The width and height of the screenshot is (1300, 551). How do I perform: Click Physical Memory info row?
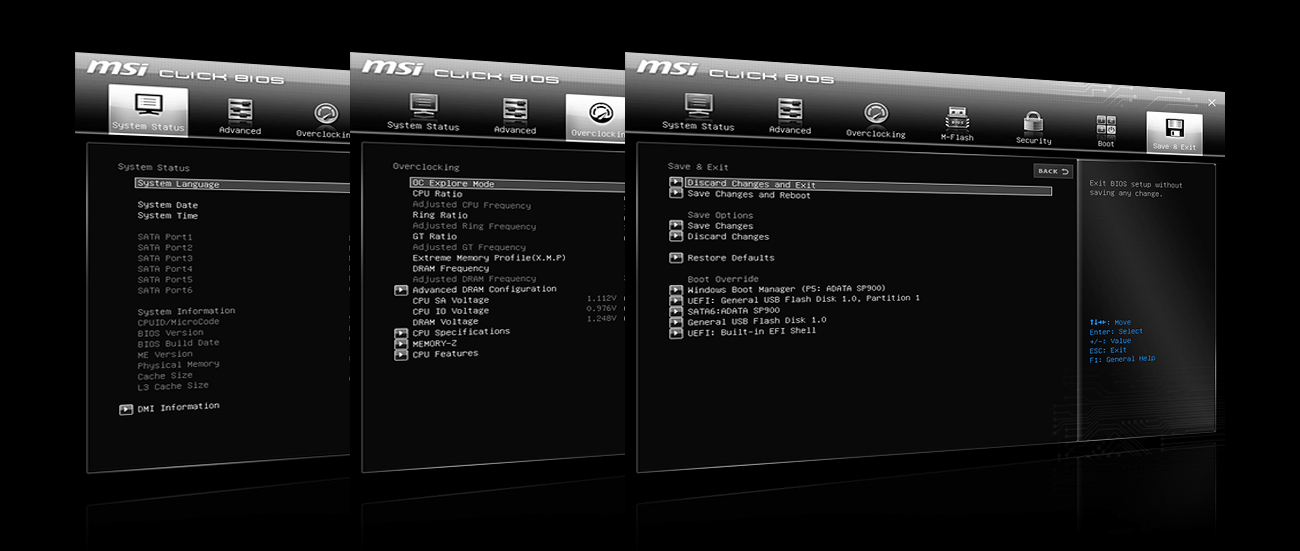tap(178, 365)
